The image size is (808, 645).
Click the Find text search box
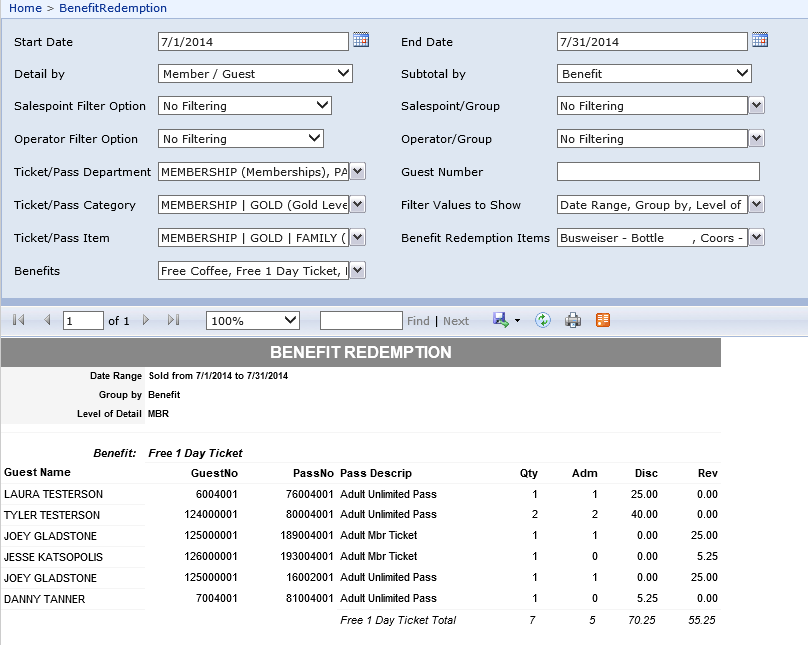[361, 320]
